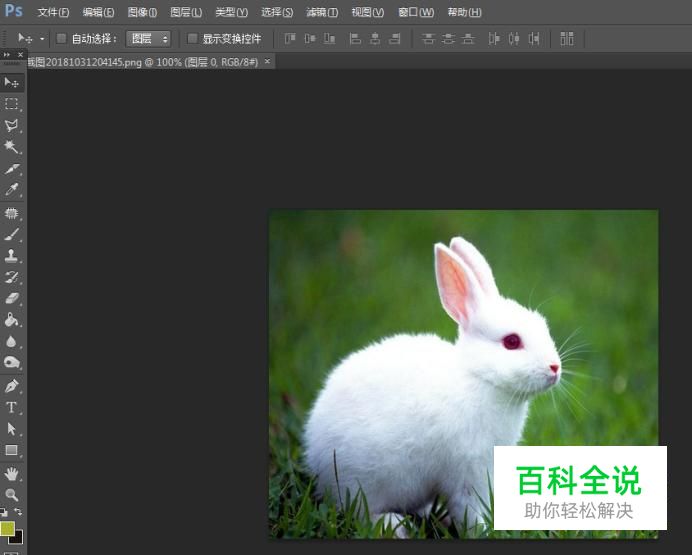This screenshot has width=692, height=555.
Task: Click the foreground color swatch
Action: [8, 528]
